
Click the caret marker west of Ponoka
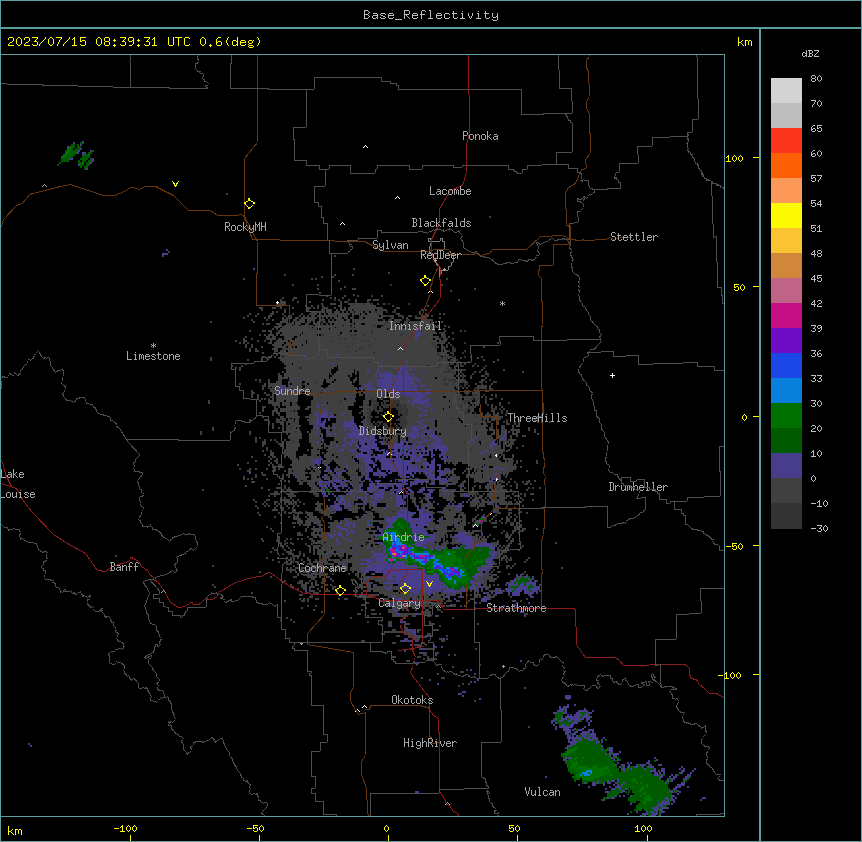click(365, 147)
